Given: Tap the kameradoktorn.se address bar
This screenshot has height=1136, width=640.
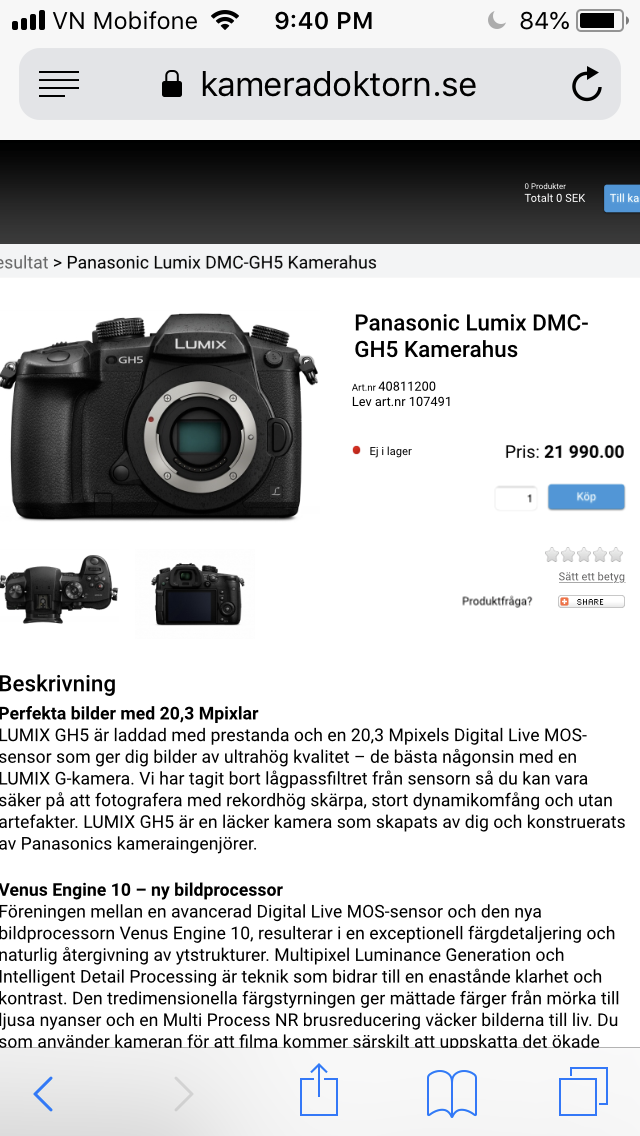Looking at the screenshot, I should [320, 84].
